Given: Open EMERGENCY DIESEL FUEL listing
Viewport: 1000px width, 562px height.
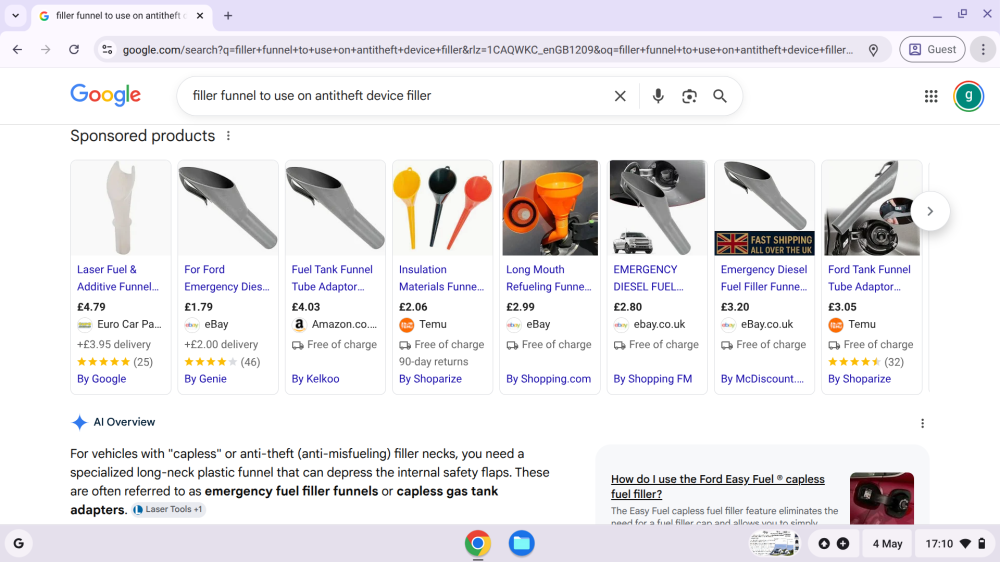Looking at the screenshot, I should click(648, 278).
